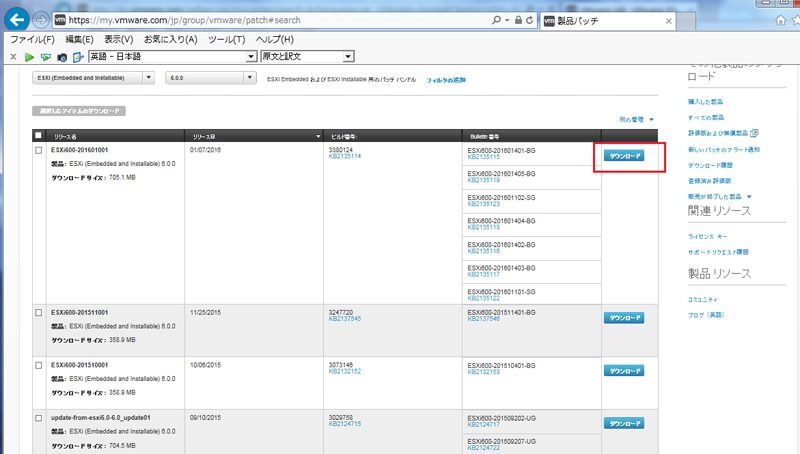Open 登録済み評価版 sidebar link
Viewport: 800px width, 454px height.
coord(709,181)
